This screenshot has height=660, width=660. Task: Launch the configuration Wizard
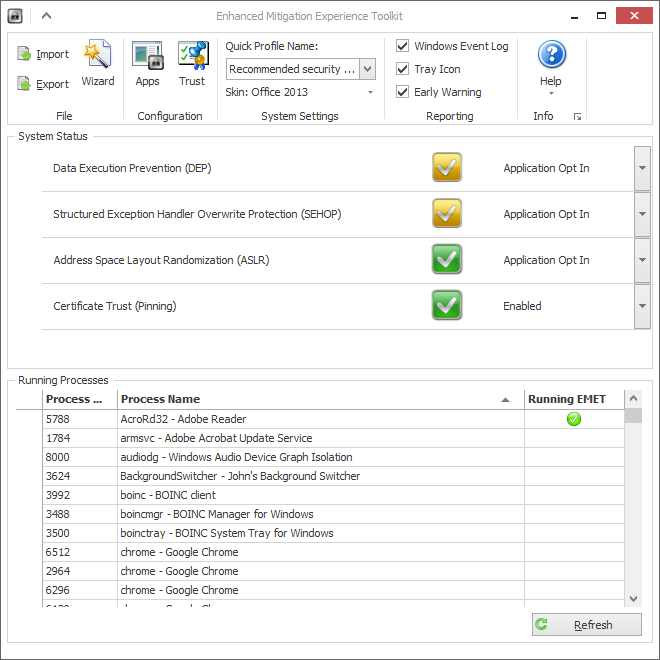click(x=98, y=63)
